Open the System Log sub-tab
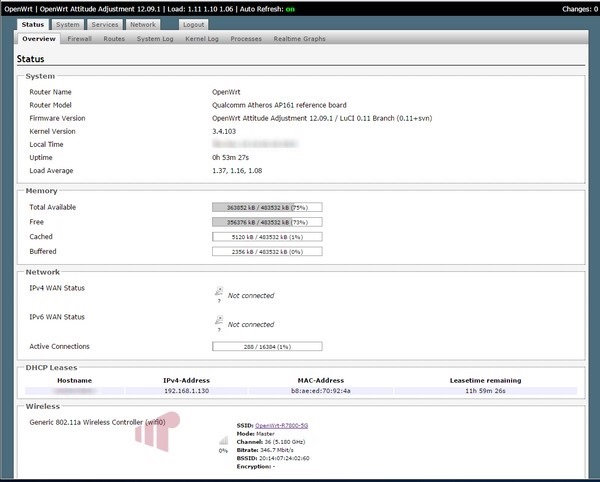Image resolution: width=600 pixels, height=482 pixels. click(x=155, y=39)
